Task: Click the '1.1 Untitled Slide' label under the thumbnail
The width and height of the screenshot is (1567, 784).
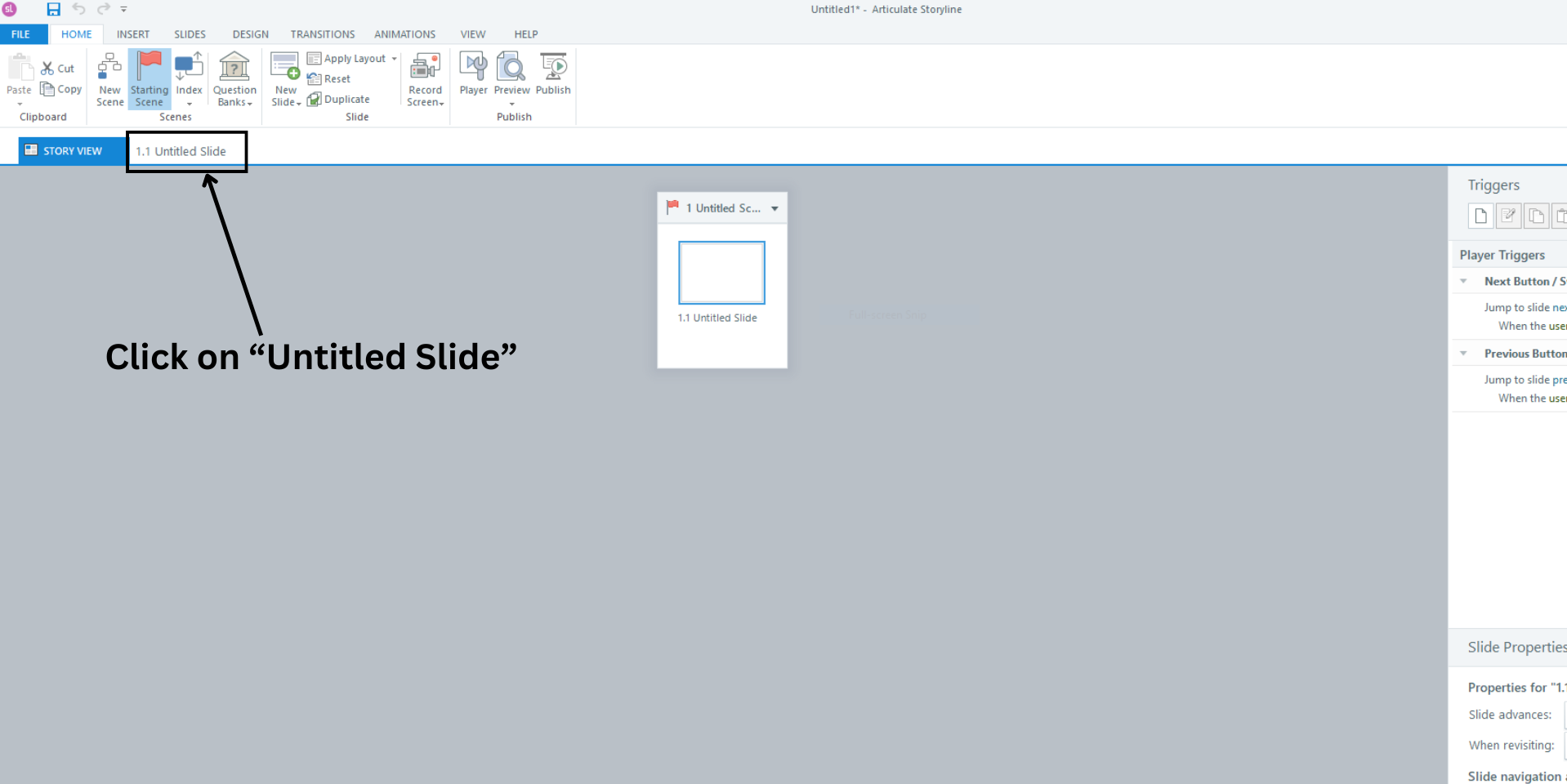Action: pyautogui.click(x=717, y=318)
